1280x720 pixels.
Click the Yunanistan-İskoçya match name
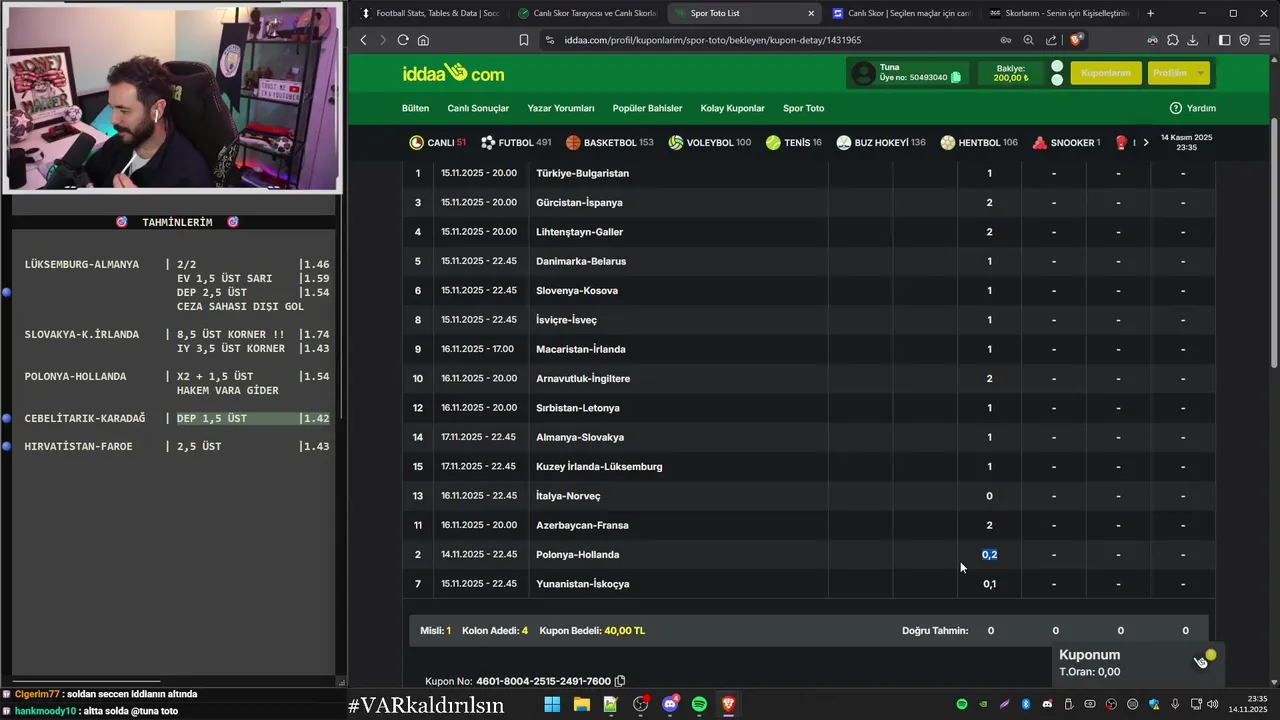[583, 584]
